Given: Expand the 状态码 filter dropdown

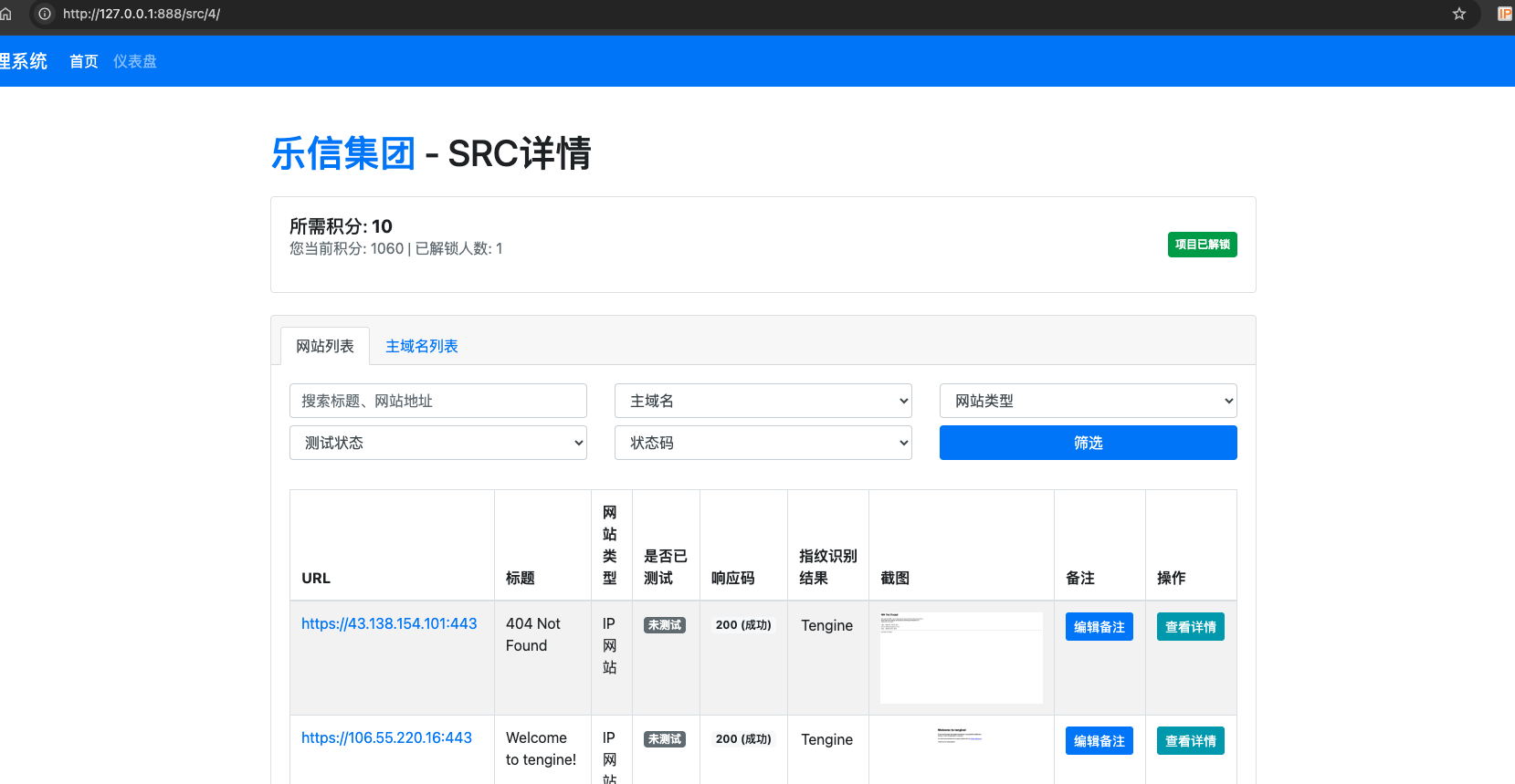Looking at the screenshot, I should click(763, 443).
